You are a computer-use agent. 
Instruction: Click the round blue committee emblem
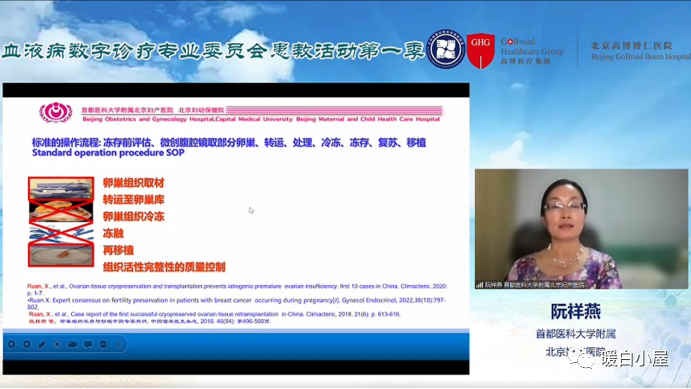click(x=446, y=49)
